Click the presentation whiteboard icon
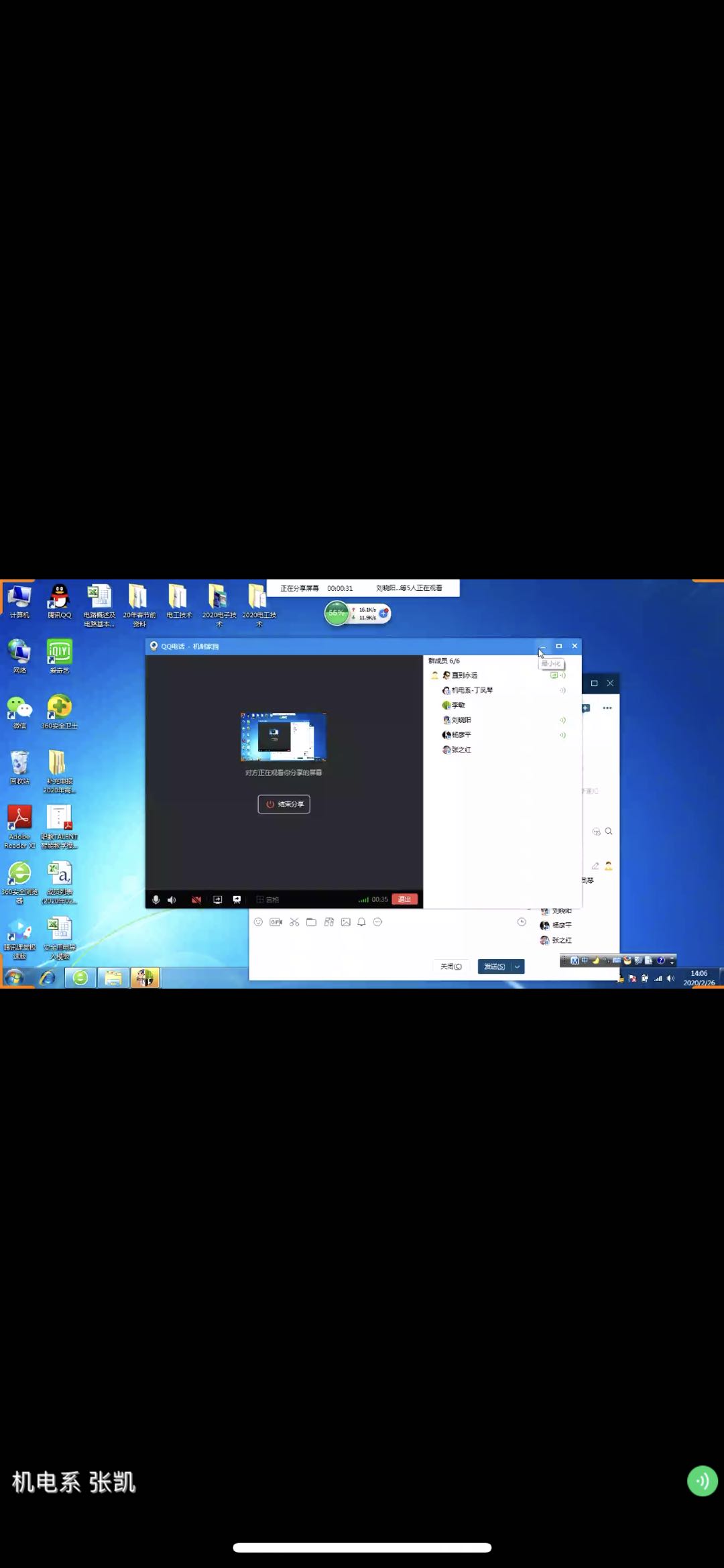 237,899
